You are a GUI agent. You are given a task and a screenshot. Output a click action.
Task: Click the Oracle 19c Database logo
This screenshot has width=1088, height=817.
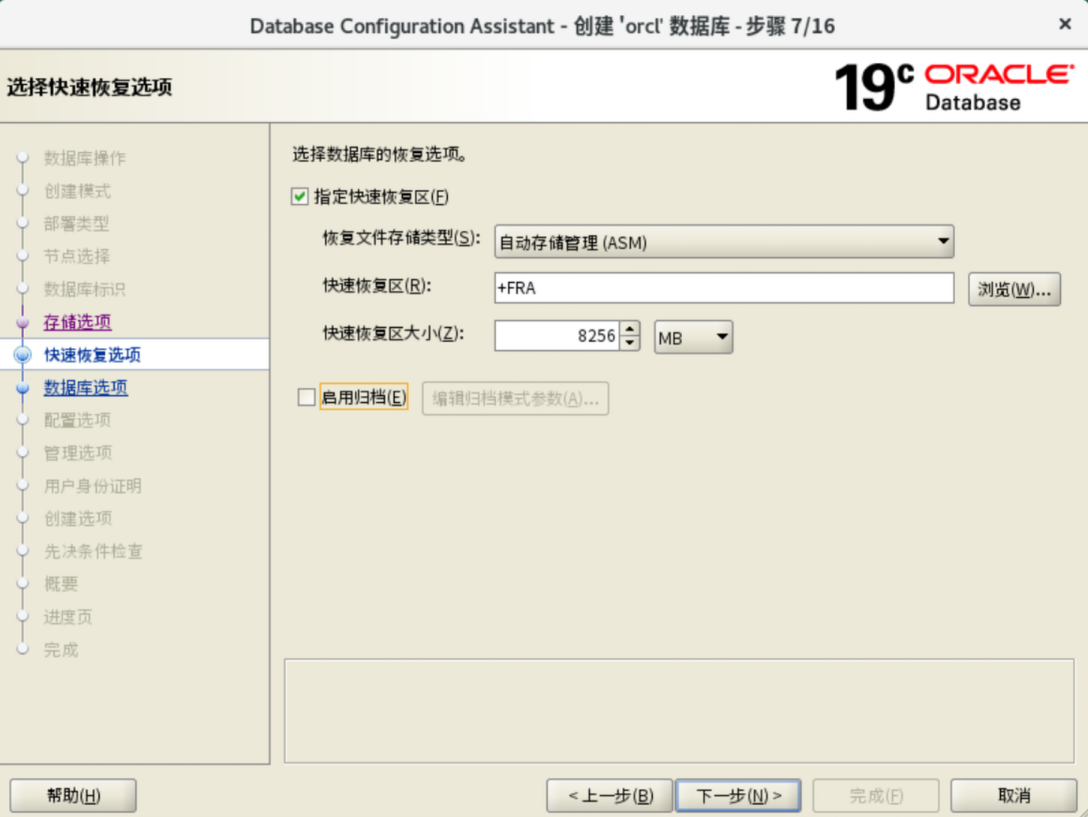(x=951, y=87)
